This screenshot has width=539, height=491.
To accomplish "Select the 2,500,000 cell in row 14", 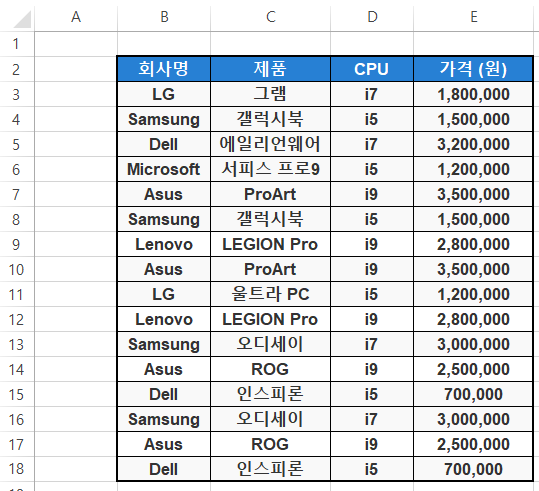I will point(473,369).
